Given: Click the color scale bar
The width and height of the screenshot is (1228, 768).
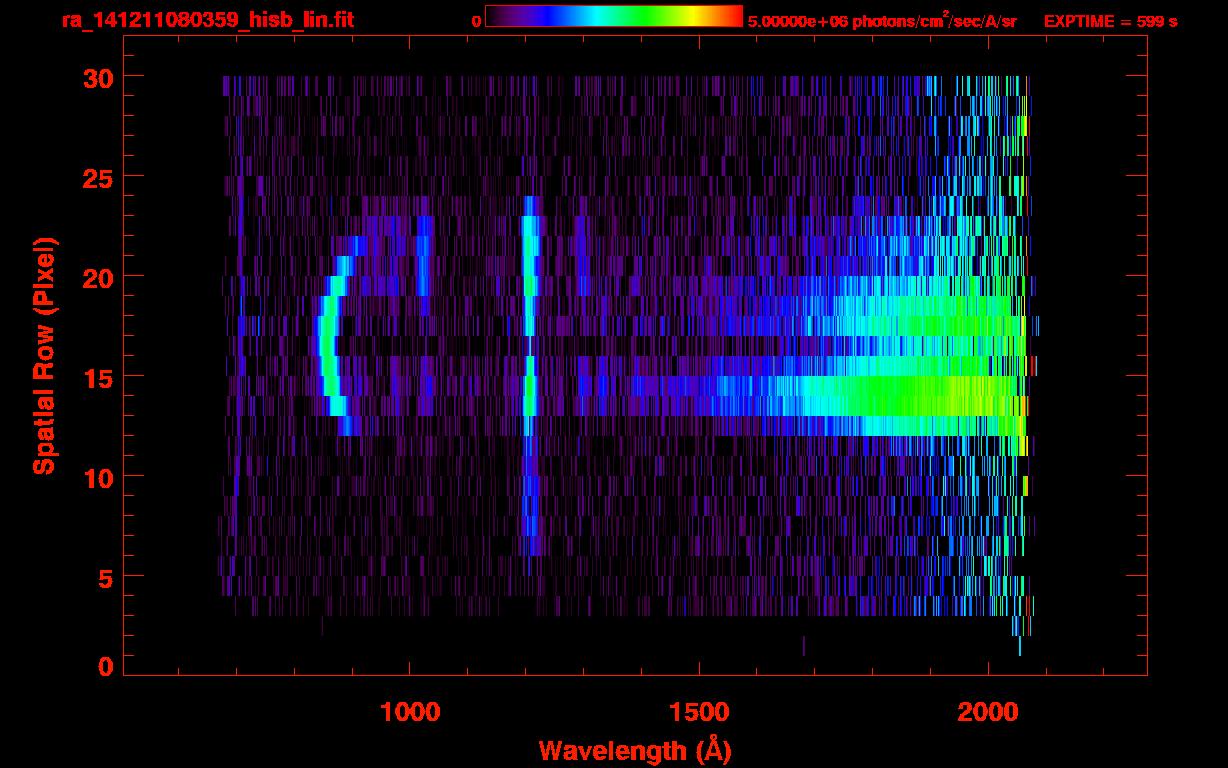Looking at the screenshot, I should click(x=614, y=17).
